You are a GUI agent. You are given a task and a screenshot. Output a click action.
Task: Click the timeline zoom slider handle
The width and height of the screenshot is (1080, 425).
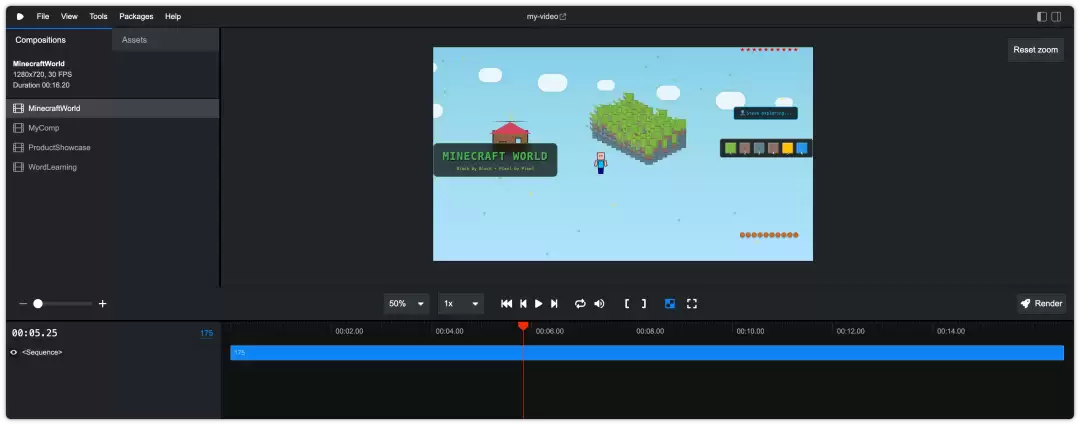coord(38,304)
